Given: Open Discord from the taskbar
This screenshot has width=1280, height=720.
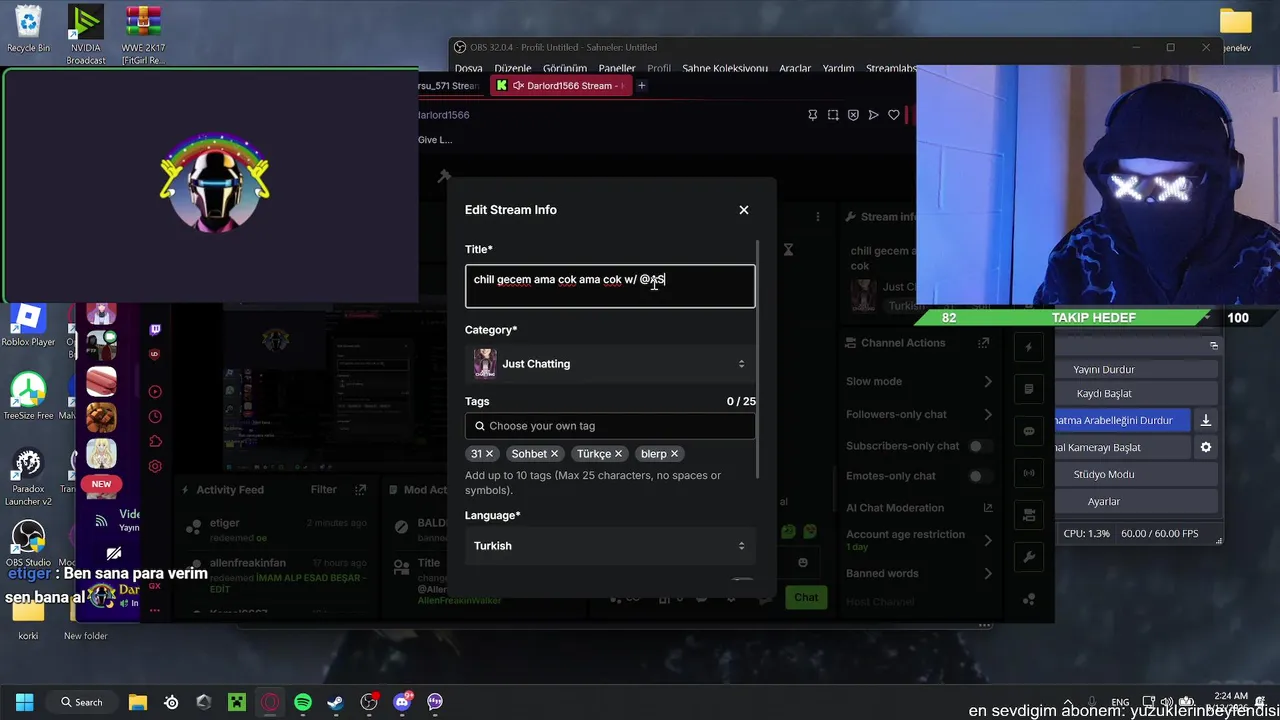Looking at the screenshot, I should pos(402,702).
